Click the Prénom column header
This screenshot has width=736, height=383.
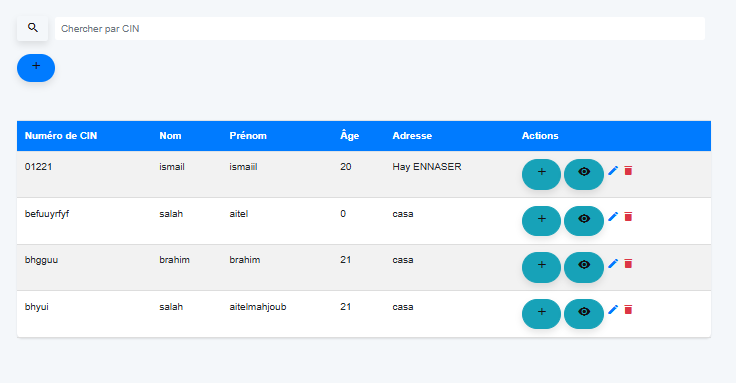(248, 136)
